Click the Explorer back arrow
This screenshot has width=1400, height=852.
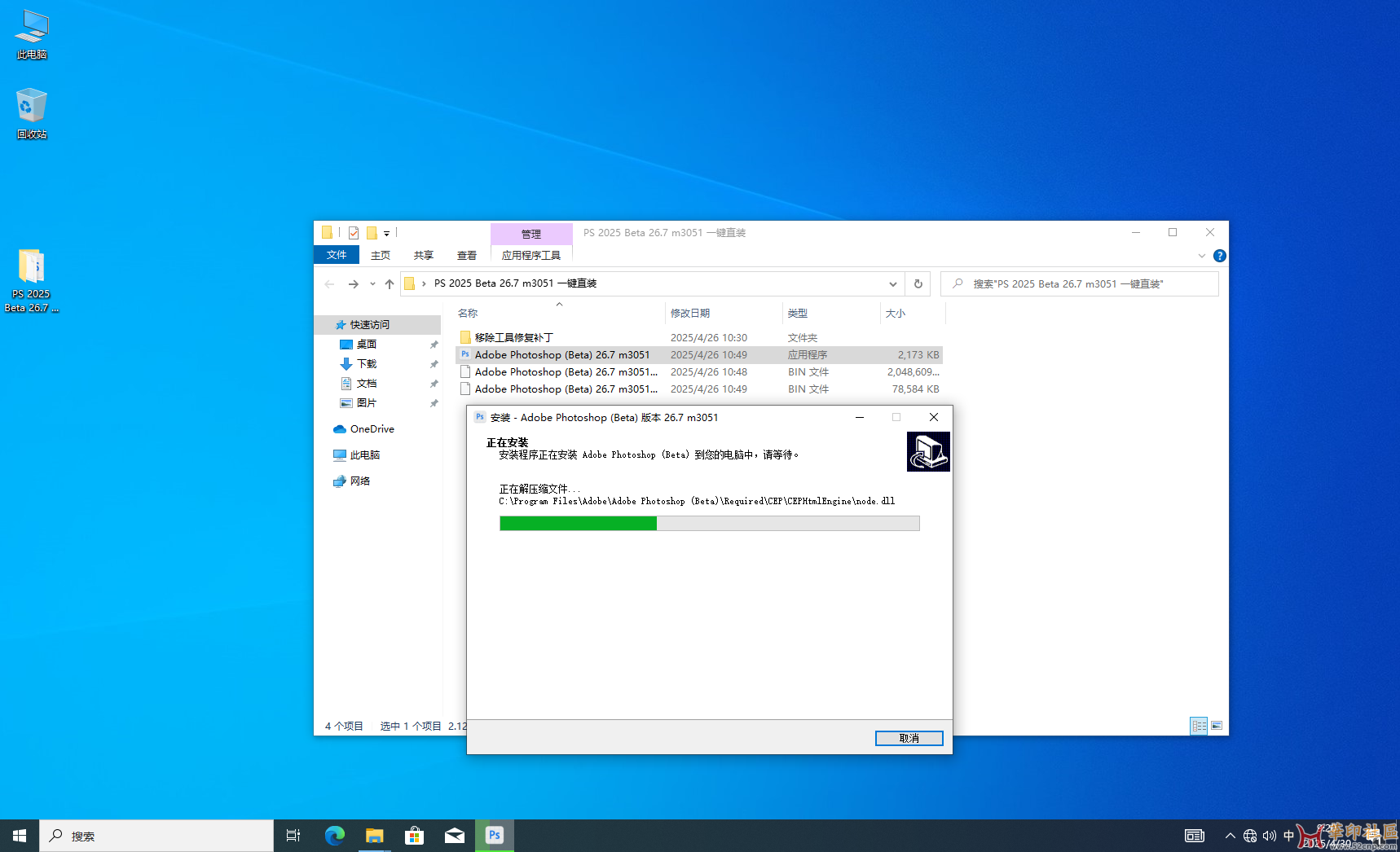click(x=329, y=284)
